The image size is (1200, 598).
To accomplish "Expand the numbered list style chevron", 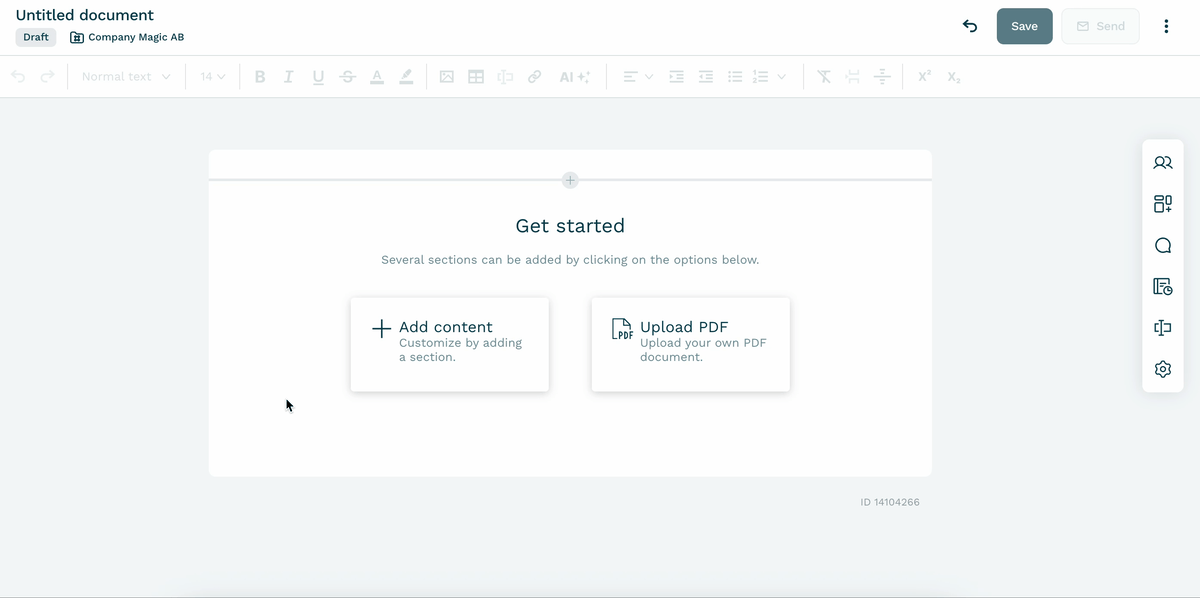I will pos(781,76).
